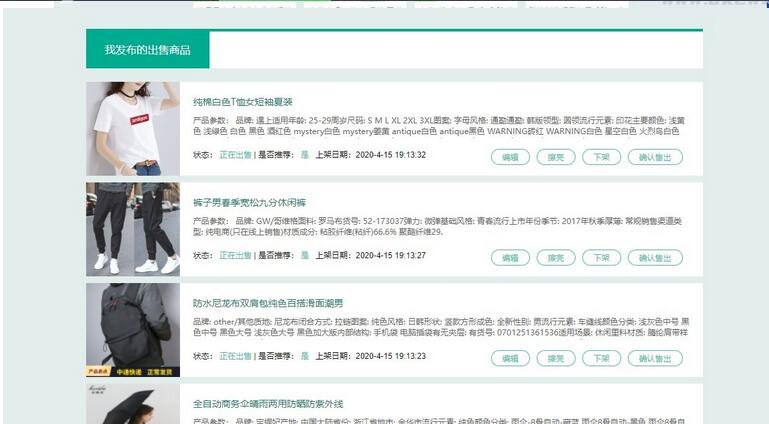Follow the 防水尼龙布双肩包纯色百搭滑面潮男 title link
This screenshot has width=769, height=424.
(268, 303)
